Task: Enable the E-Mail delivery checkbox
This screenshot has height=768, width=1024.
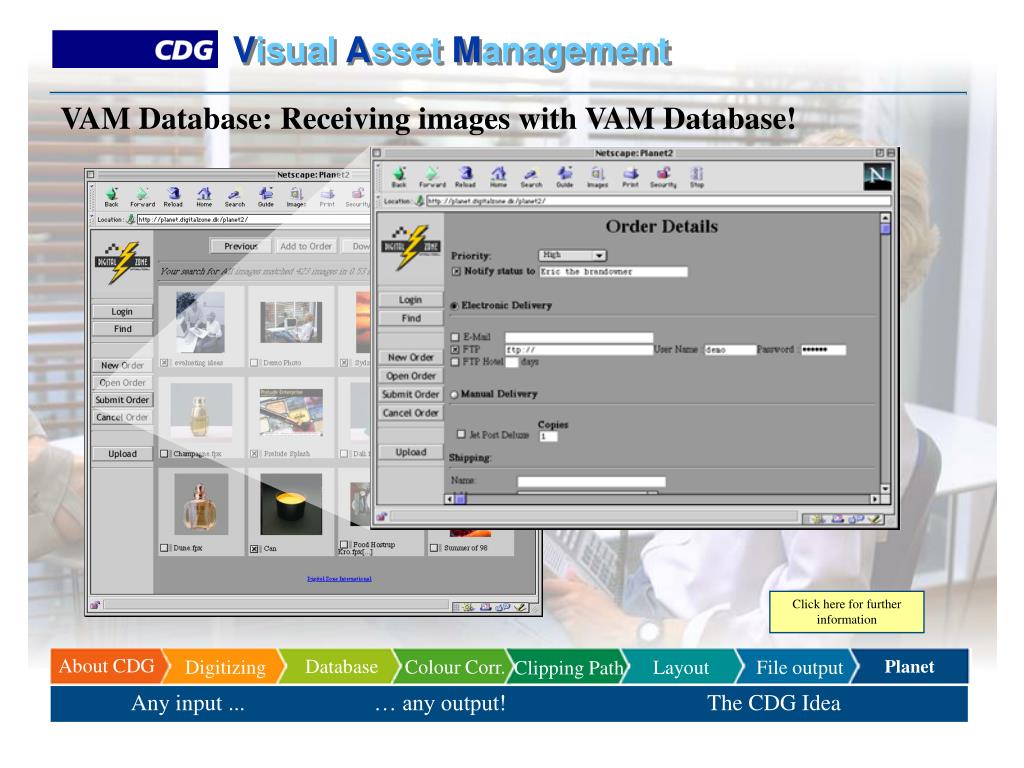Action: click(x=456, y=337)
